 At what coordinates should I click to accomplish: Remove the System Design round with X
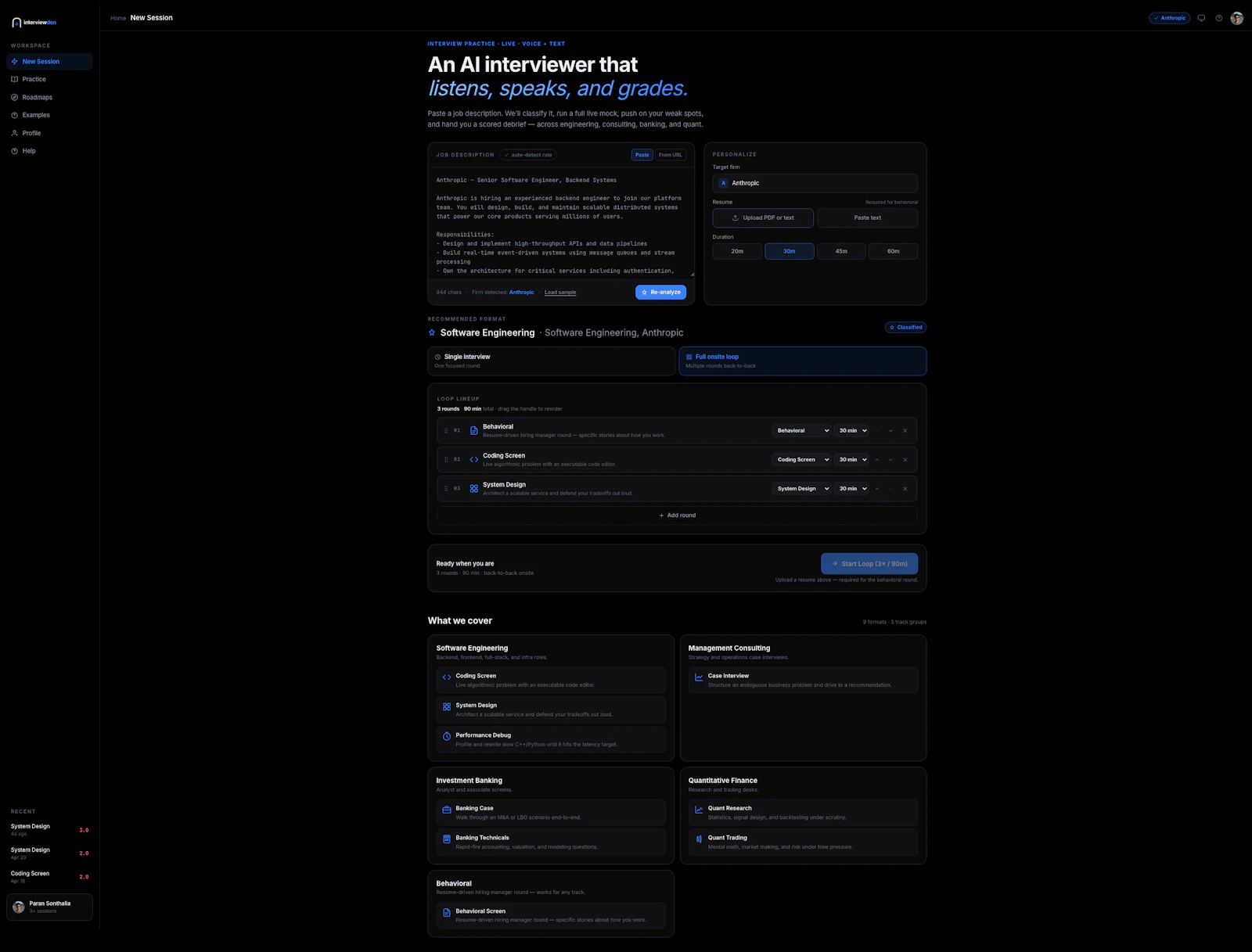coord(905,489)
